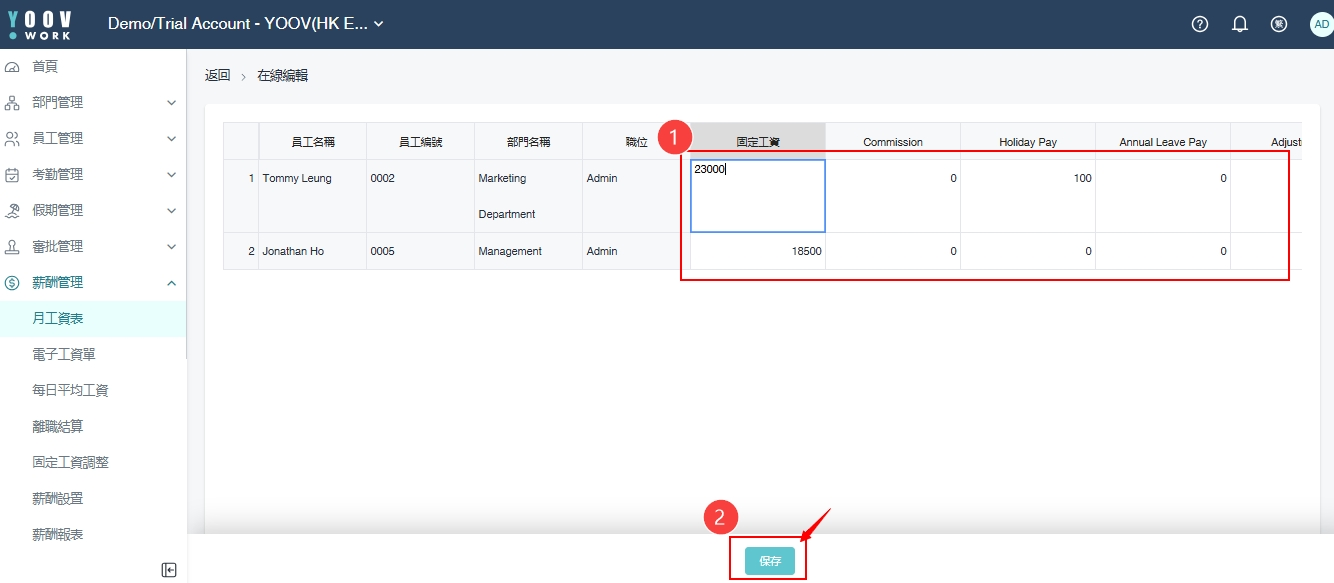Screen dimensions: 1334x583
Task: Open the AD user avatar
Action: 1321,24
